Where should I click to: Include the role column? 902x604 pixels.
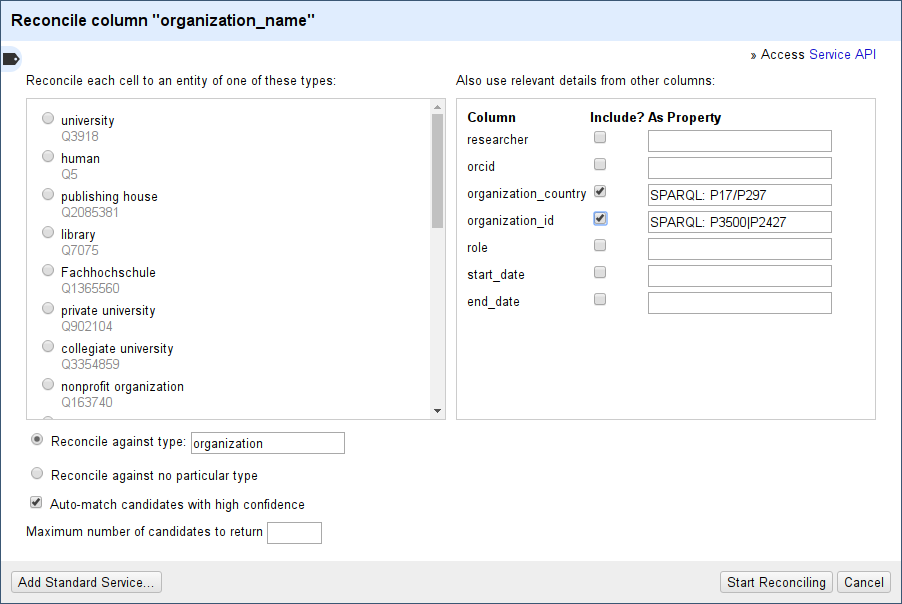[600, 246]
